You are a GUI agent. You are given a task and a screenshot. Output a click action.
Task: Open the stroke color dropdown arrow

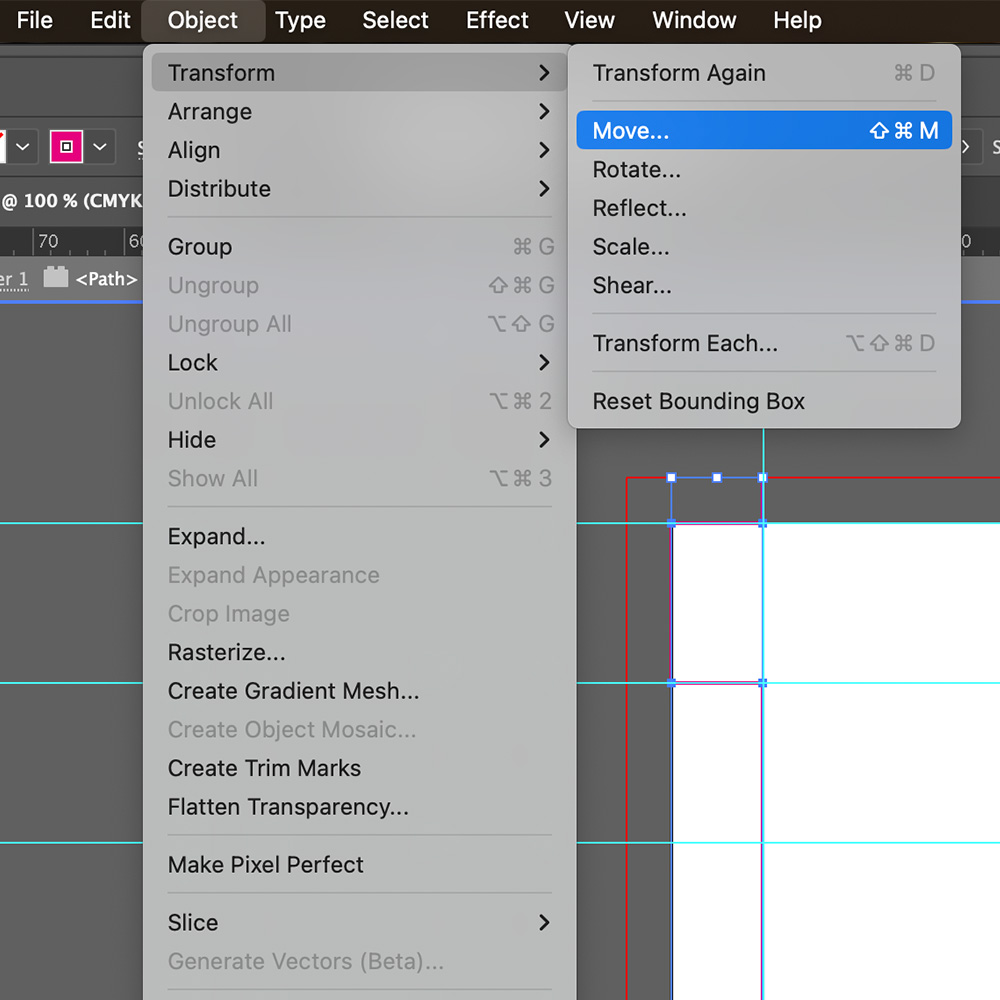click(x=99, y=147)
